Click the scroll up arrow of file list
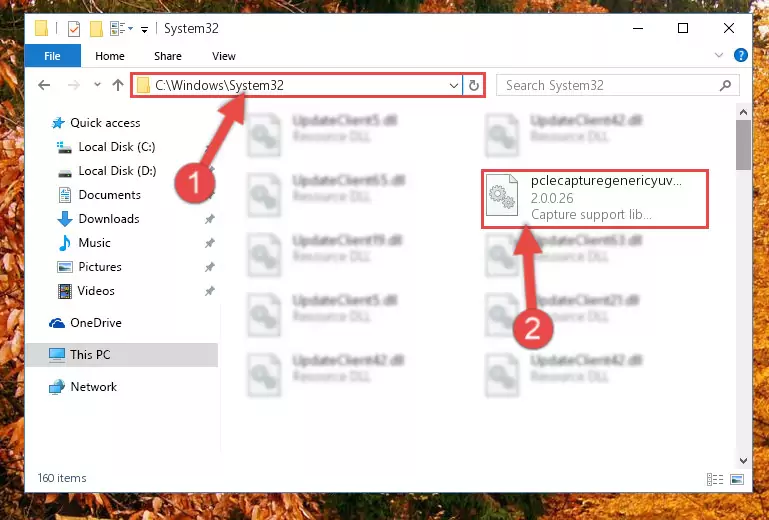Screen dimensions: 769x520 click(x=743, y=112)
